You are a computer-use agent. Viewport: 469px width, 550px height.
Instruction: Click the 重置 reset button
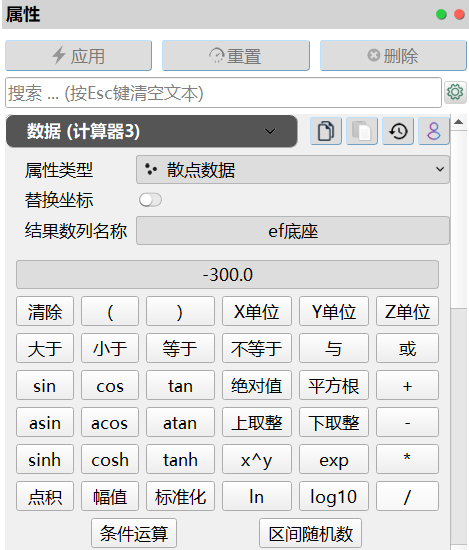[236, 56]
